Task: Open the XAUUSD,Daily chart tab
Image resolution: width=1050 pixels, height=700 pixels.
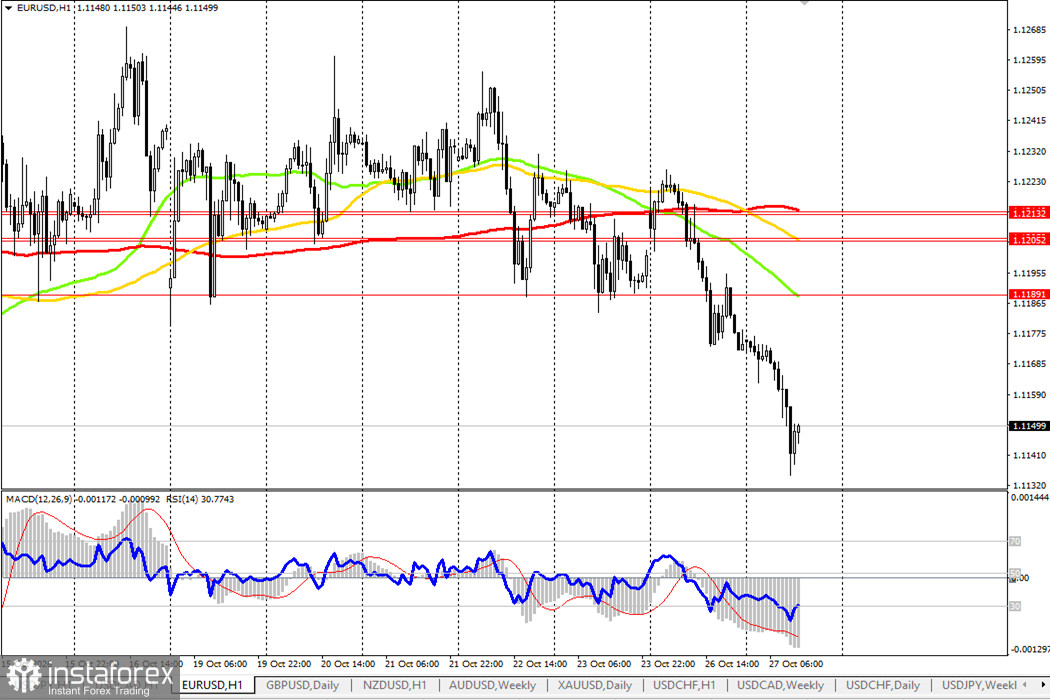Action: [595, 685]
